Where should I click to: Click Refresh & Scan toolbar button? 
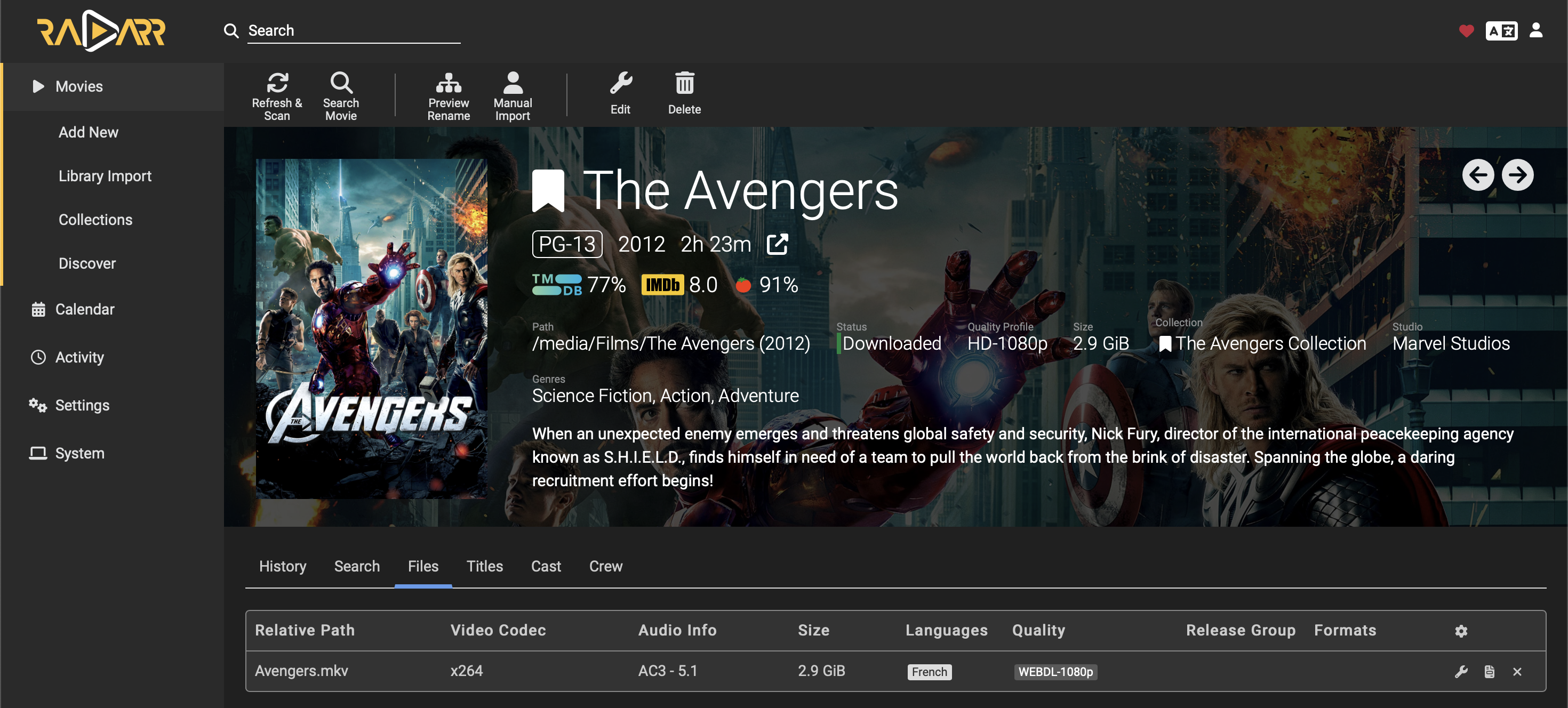[277, 96]
